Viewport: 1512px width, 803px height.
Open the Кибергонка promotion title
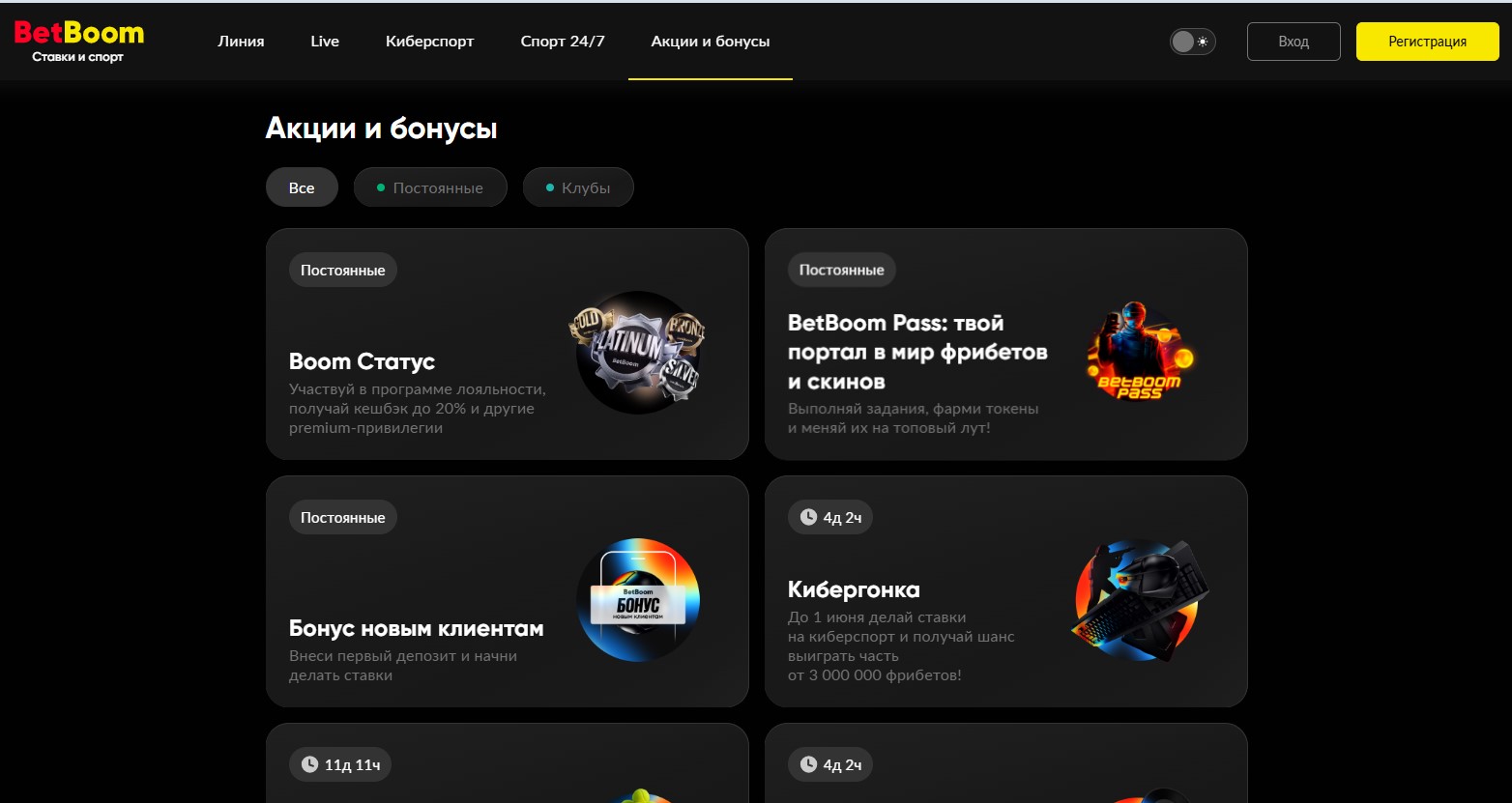(854, 589)
